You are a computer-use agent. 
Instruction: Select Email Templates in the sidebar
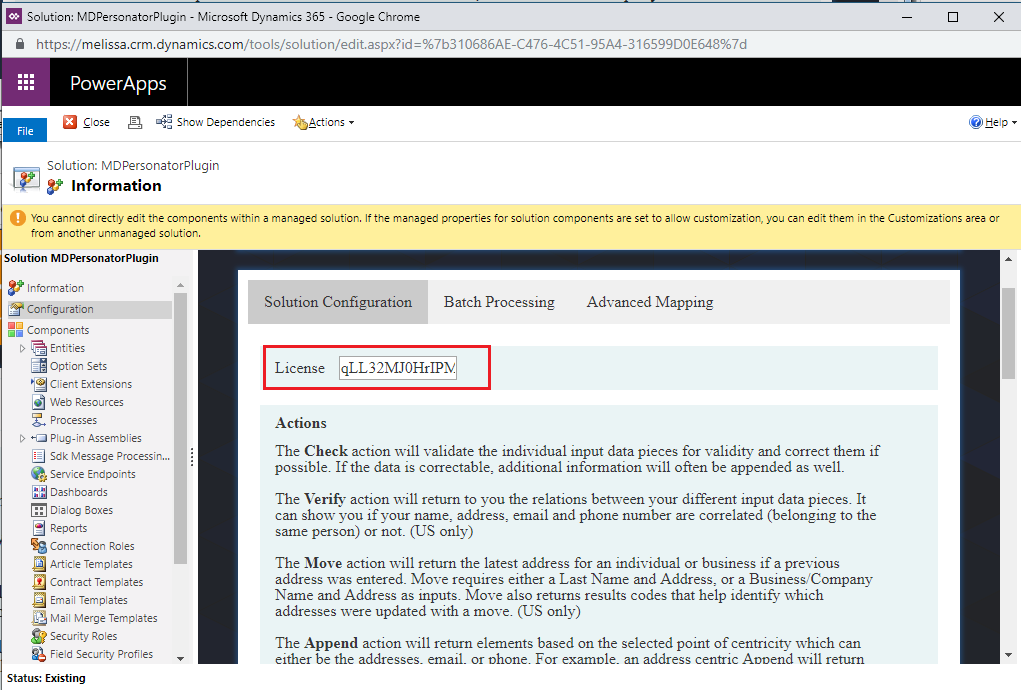88,600
